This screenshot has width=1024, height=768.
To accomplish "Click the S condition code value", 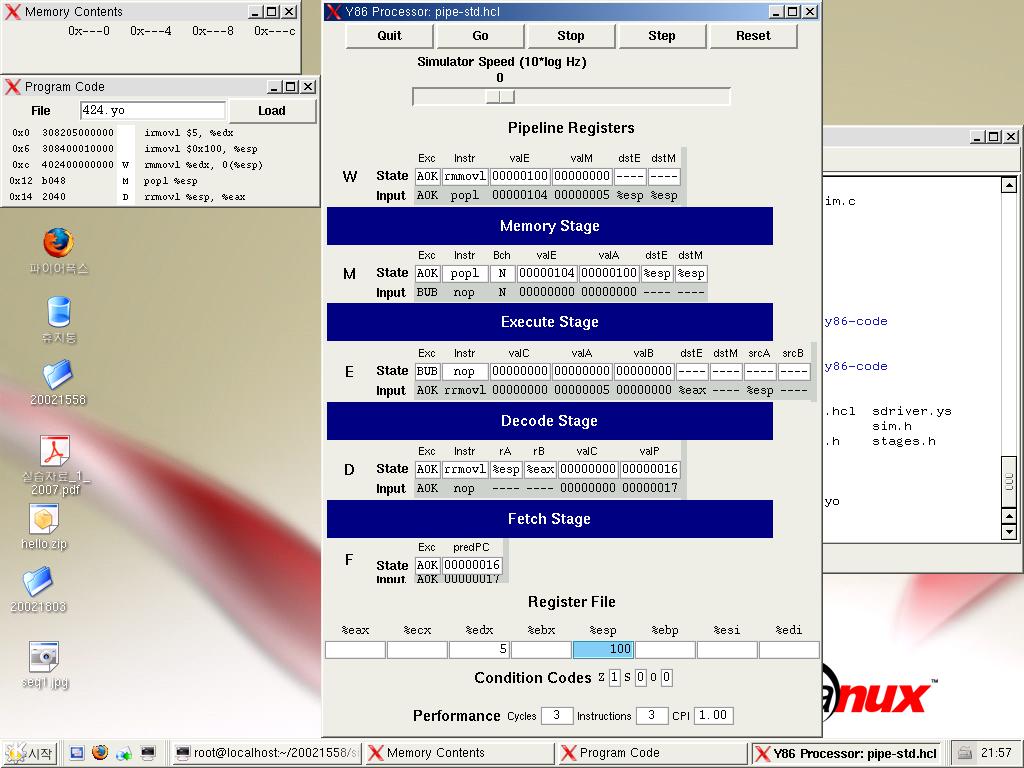I will tap(640, 678).
